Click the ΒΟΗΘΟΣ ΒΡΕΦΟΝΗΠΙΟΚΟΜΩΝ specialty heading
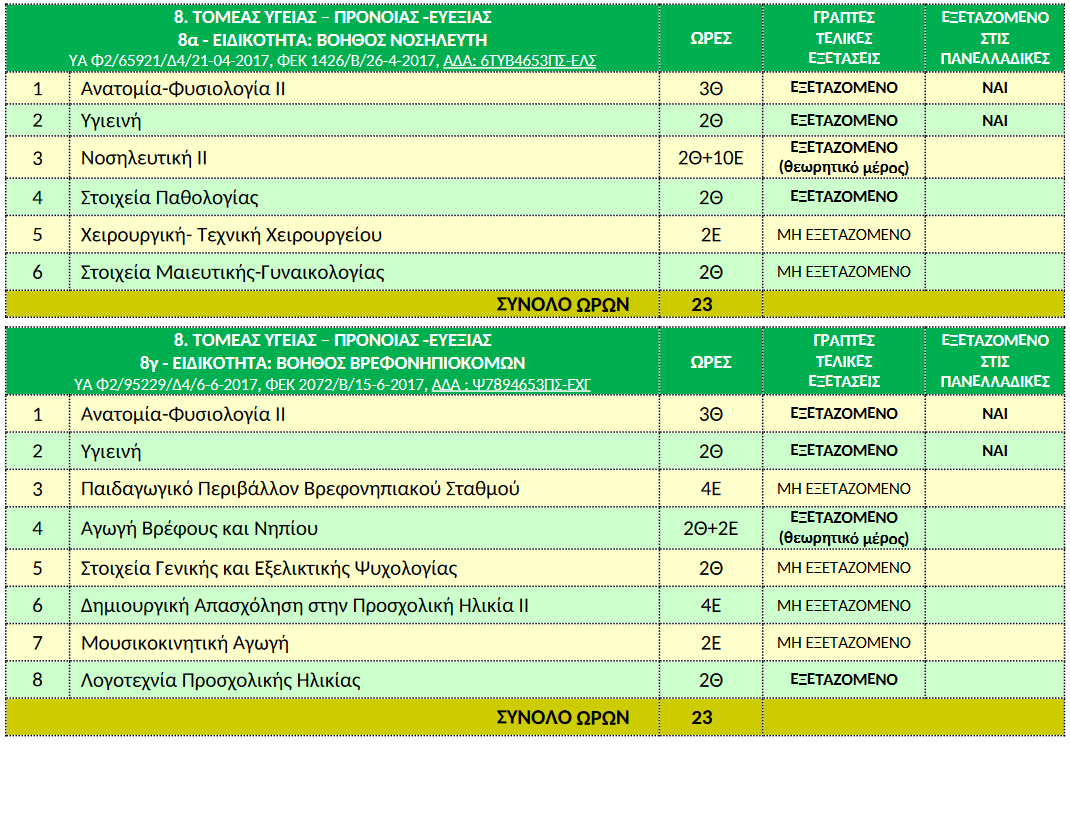This screenshot has height=830, width=1070. click(x=333, y=362)
